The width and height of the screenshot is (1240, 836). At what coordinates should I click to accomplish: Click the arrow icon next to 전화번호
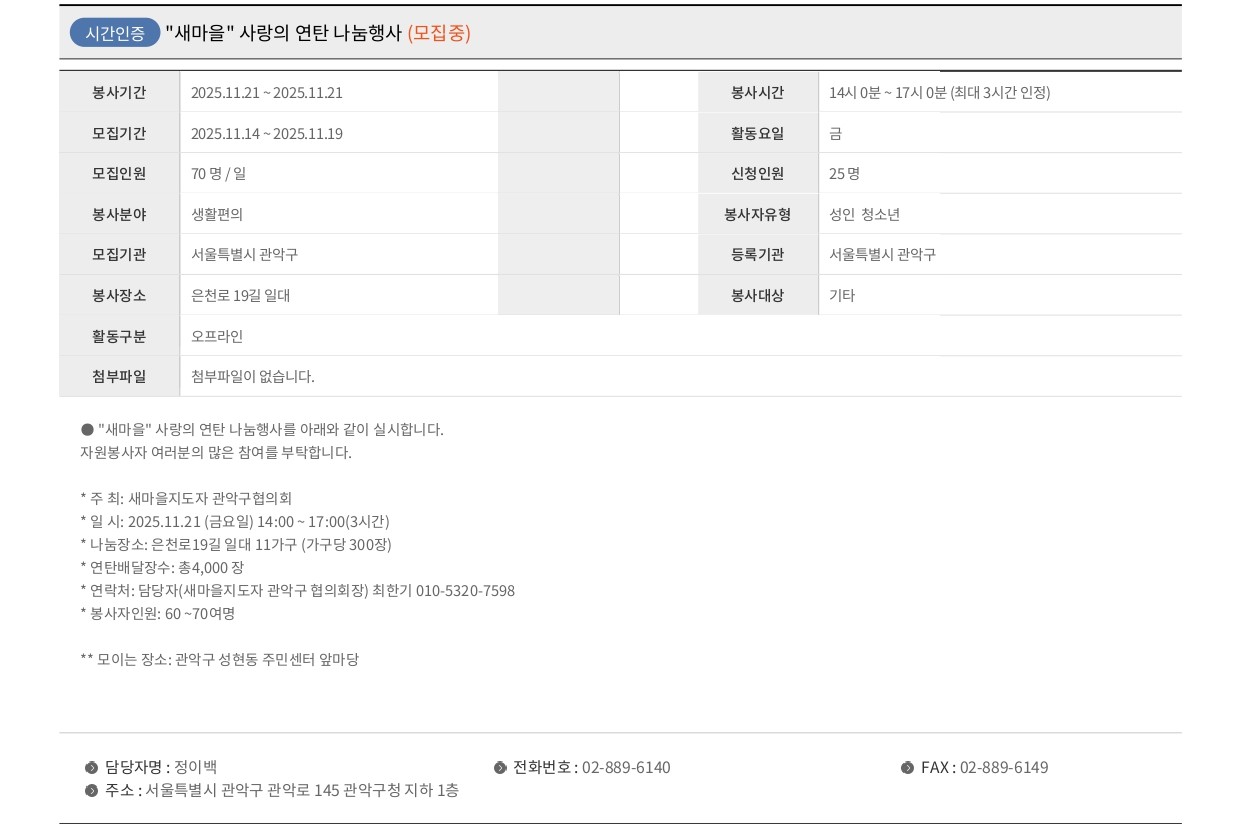click(500, 767)
